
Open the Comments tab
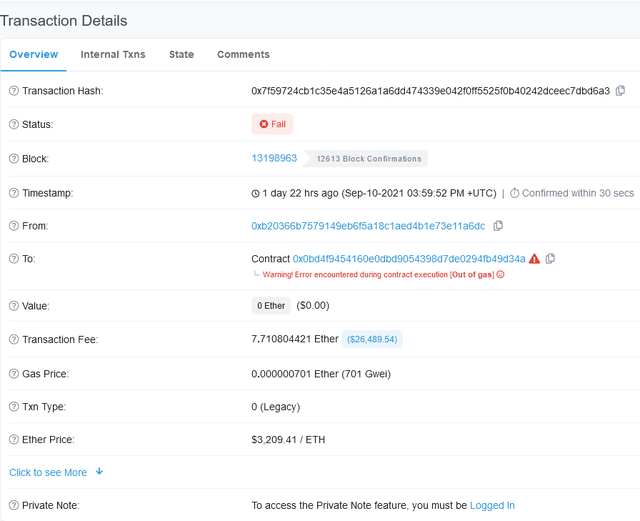(243, 54)
